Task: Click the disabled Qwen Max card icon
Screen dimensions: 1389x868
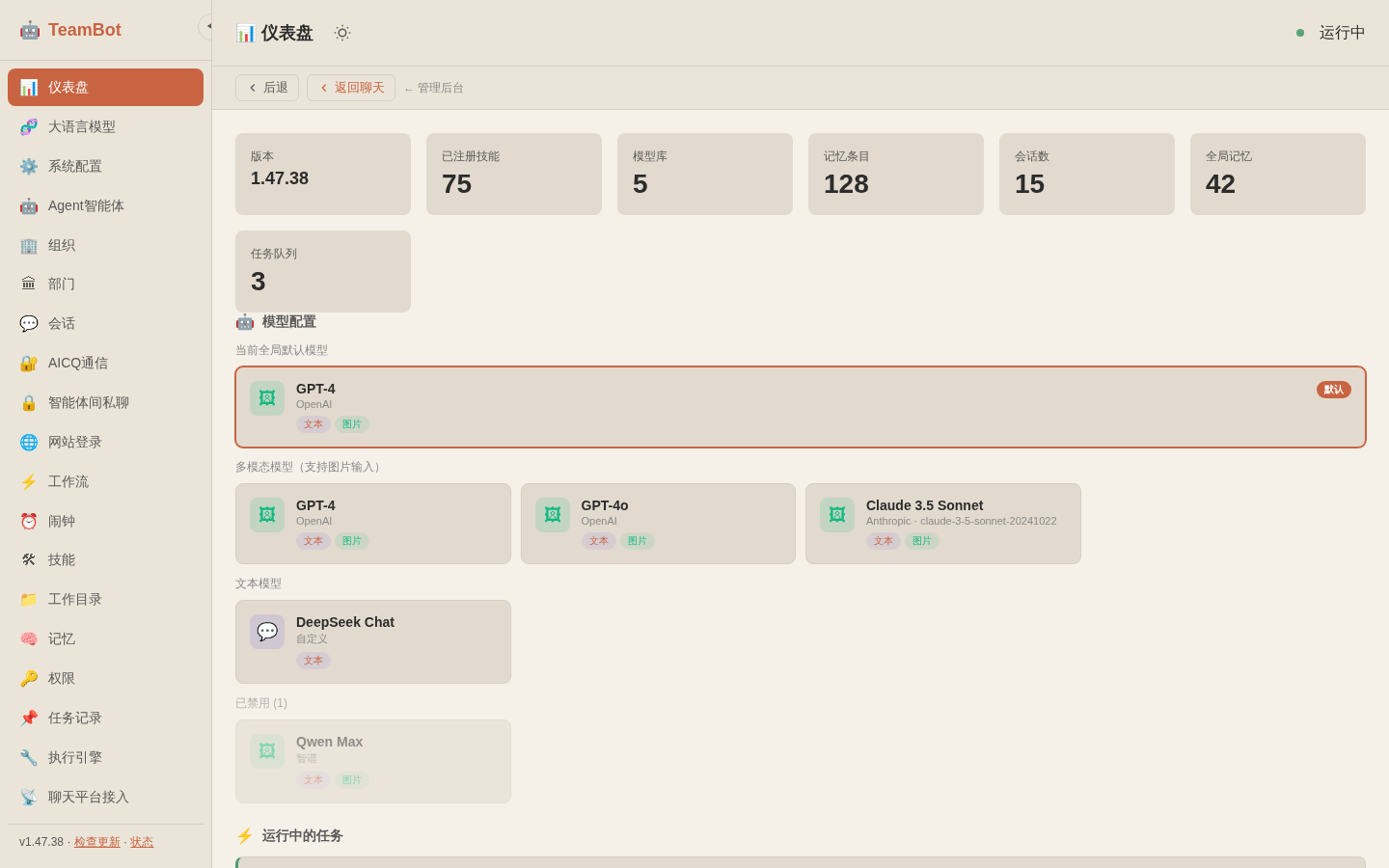Action: (267, 751)
